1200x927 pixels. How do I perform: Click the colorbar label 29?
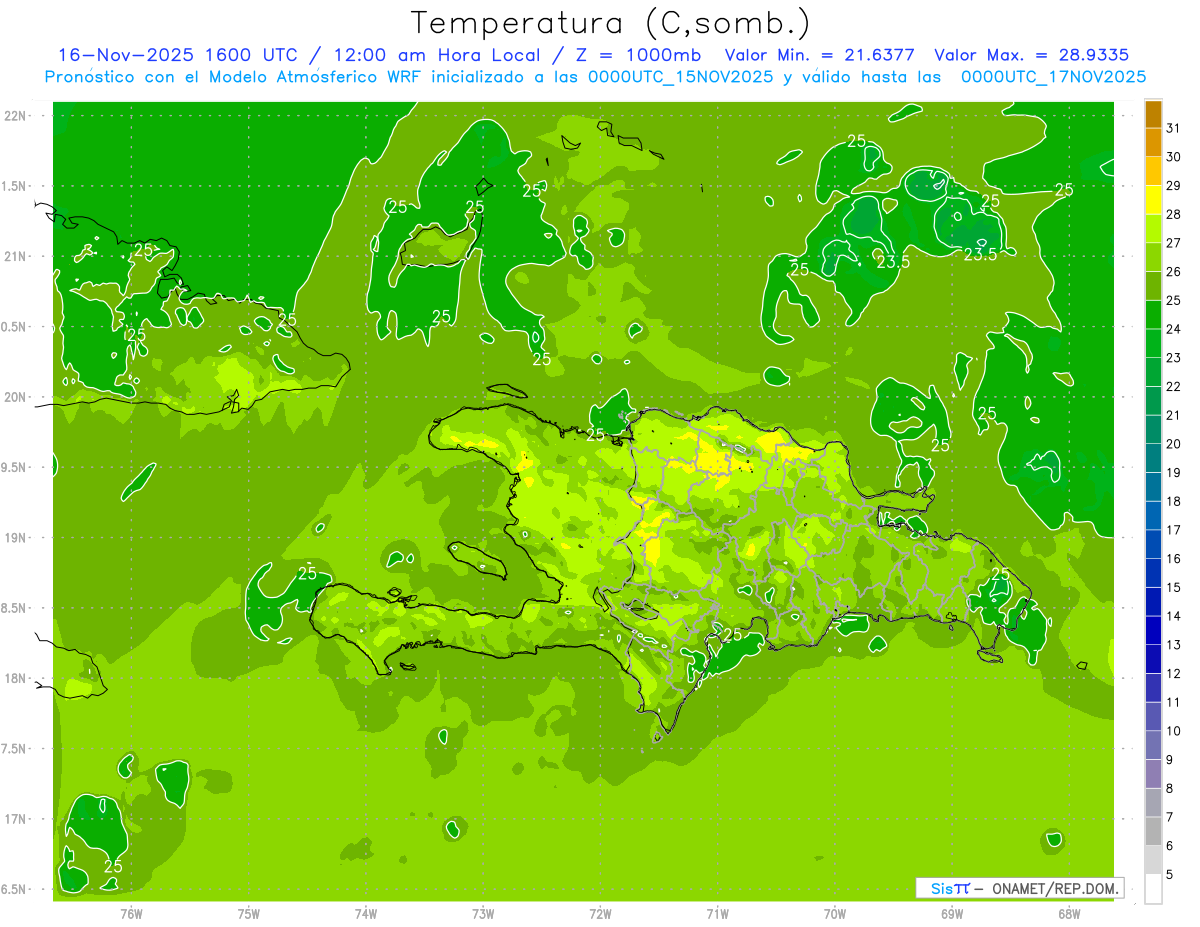[1174, 186]
